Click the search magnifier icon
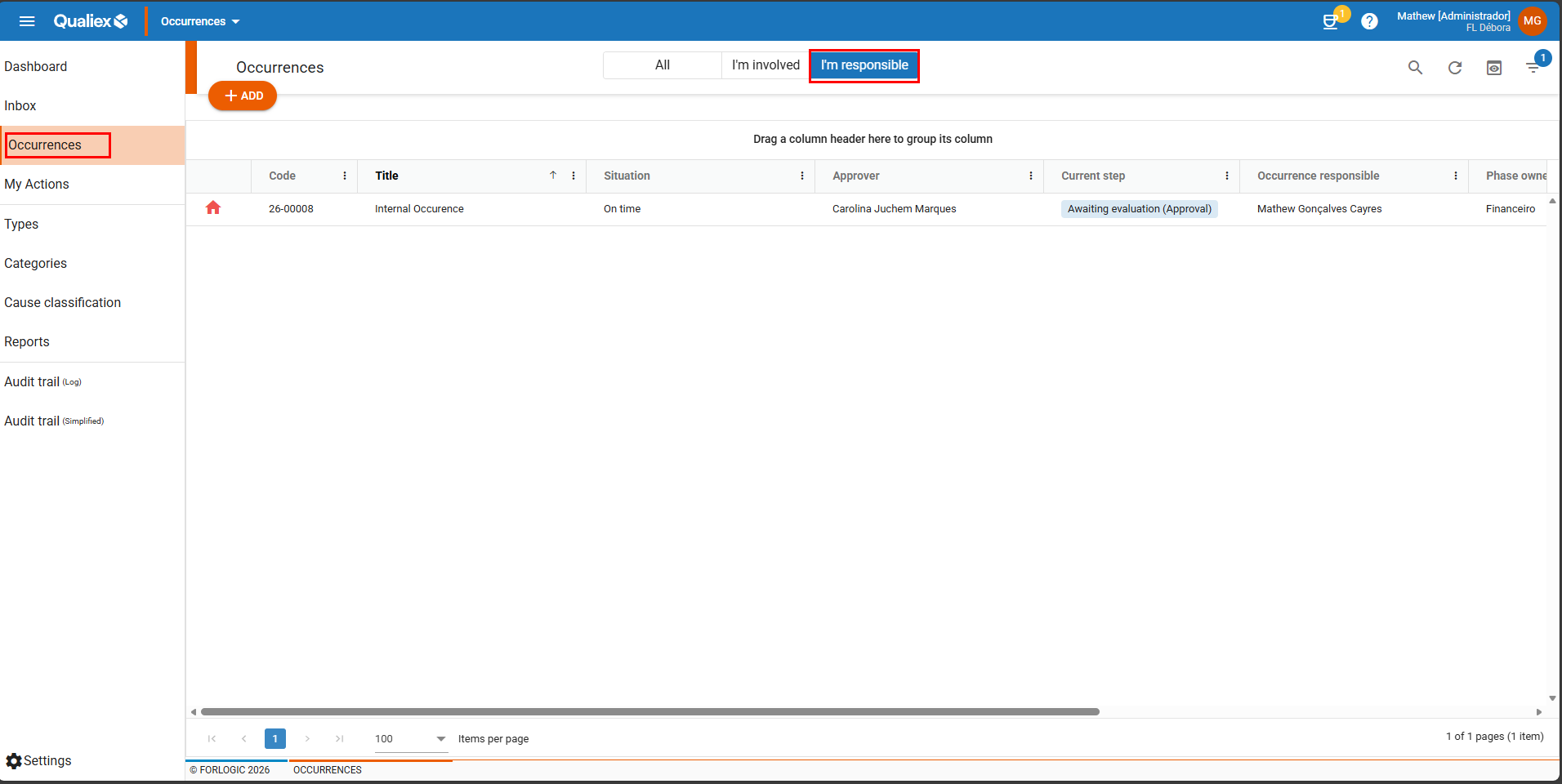Screen dimensions: 1562x784 point(1415,68)
